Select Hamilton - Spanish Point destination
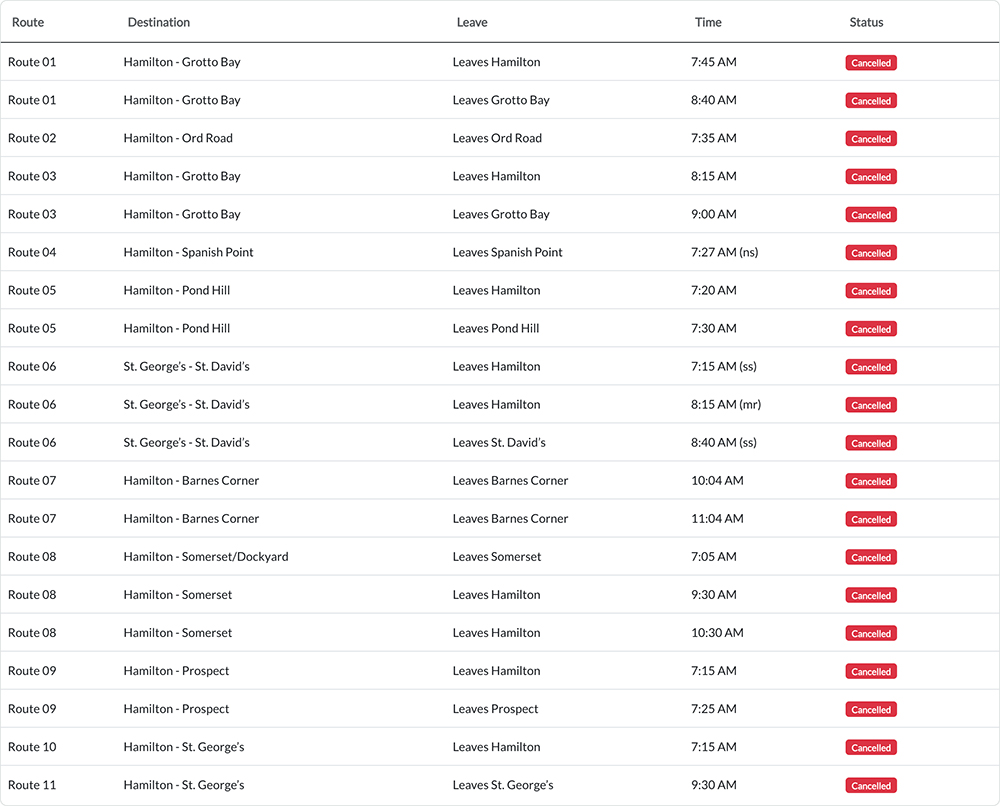Viewport: 1000px width, 806px height. point(188,252)
